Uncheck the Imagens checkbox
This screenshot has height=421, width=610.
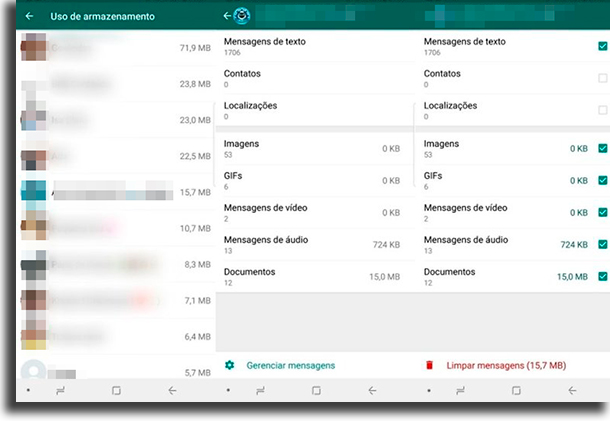coord(603,148)
